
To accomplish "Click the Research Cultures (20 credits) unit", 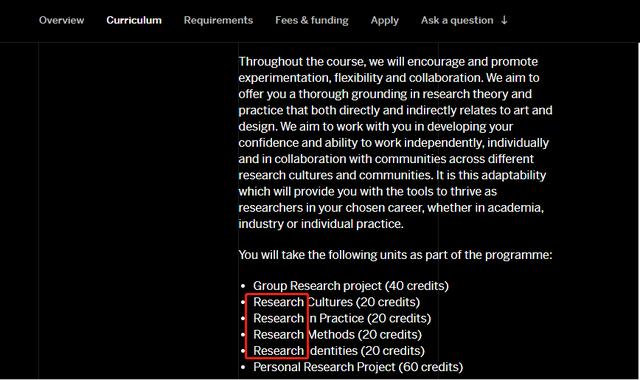I will click(x=336, y=302).
